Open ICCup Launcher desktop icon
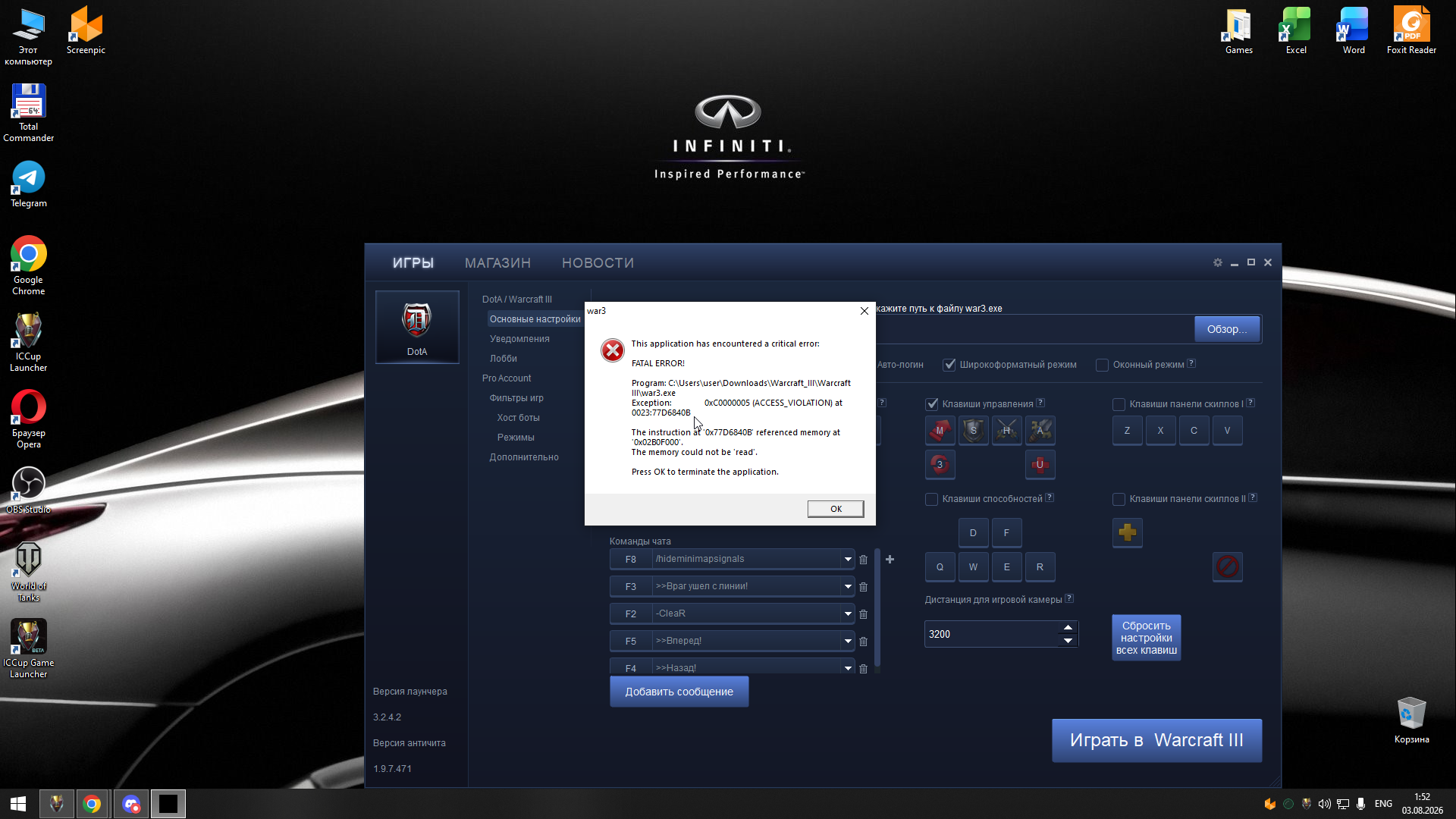The width and height of the screenshot is (1456, 819). click(29, 343)
